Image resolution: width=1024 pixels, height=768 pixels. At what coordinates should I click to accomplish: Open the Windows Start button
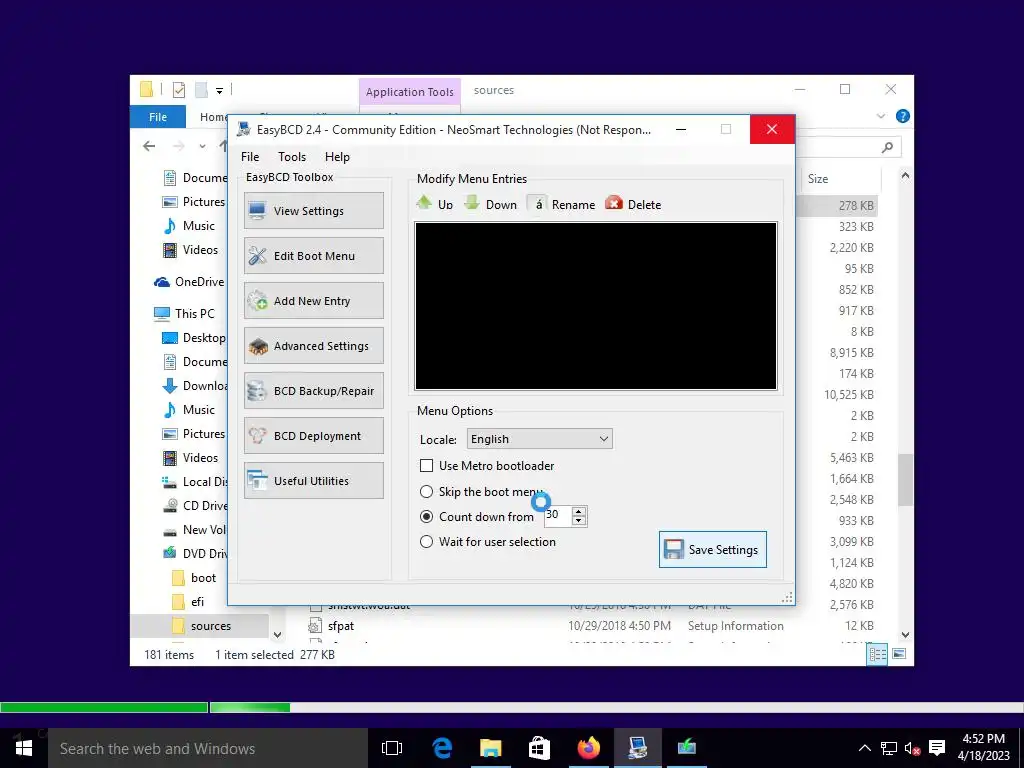pos(24,748)
